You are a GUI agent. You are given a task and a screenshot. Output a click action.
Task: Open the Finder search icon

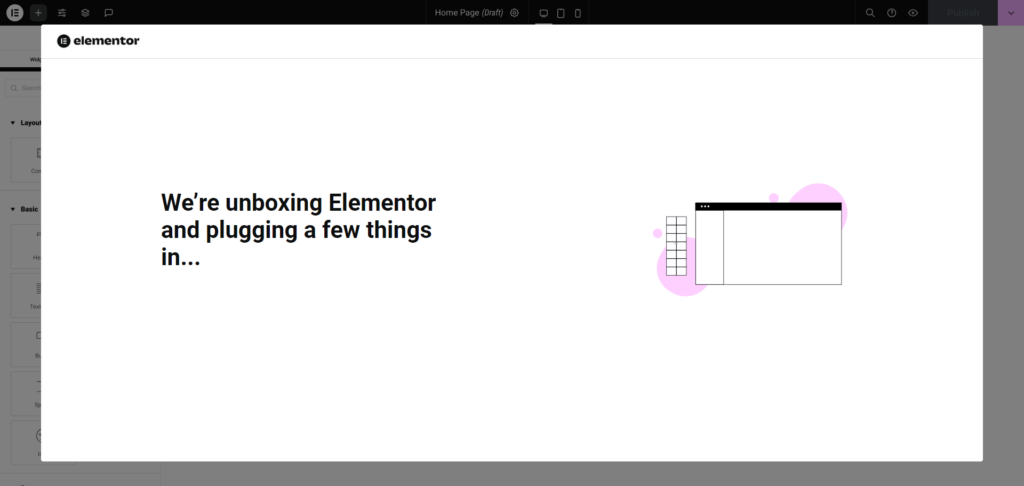tap(870, 12)
